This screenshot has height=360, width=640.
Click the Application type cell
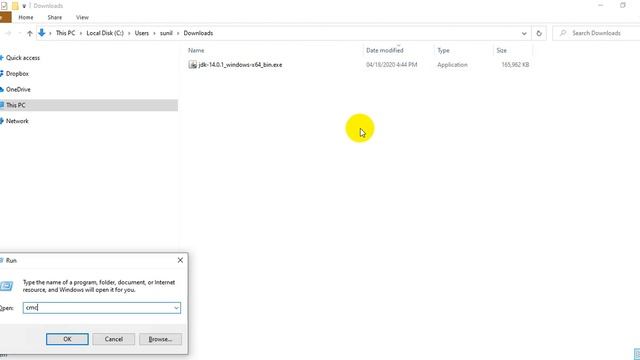coord(452,65)
